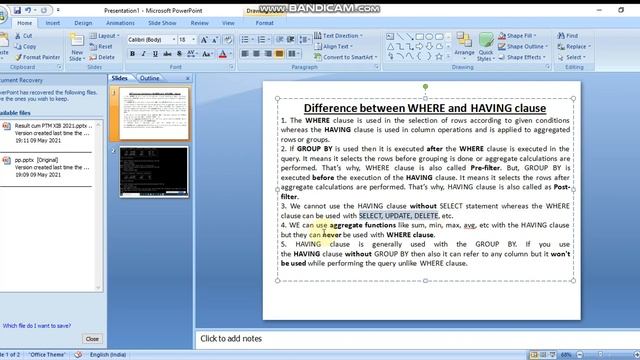Select the Oval shape in gallery
The image size is (640, 360).
(429, 37)
